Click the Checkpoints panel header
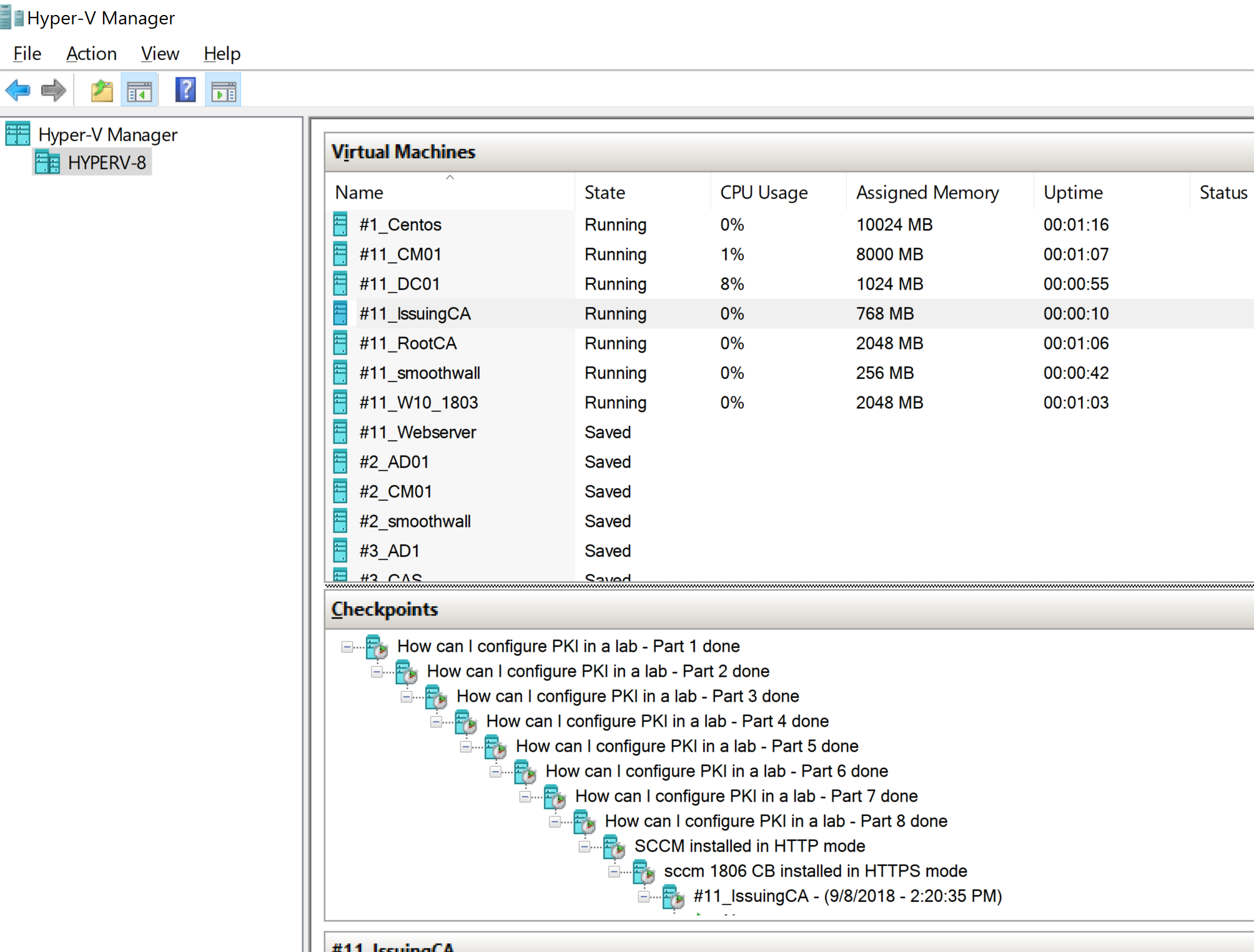1254x952 pixels. click(789, 609)
